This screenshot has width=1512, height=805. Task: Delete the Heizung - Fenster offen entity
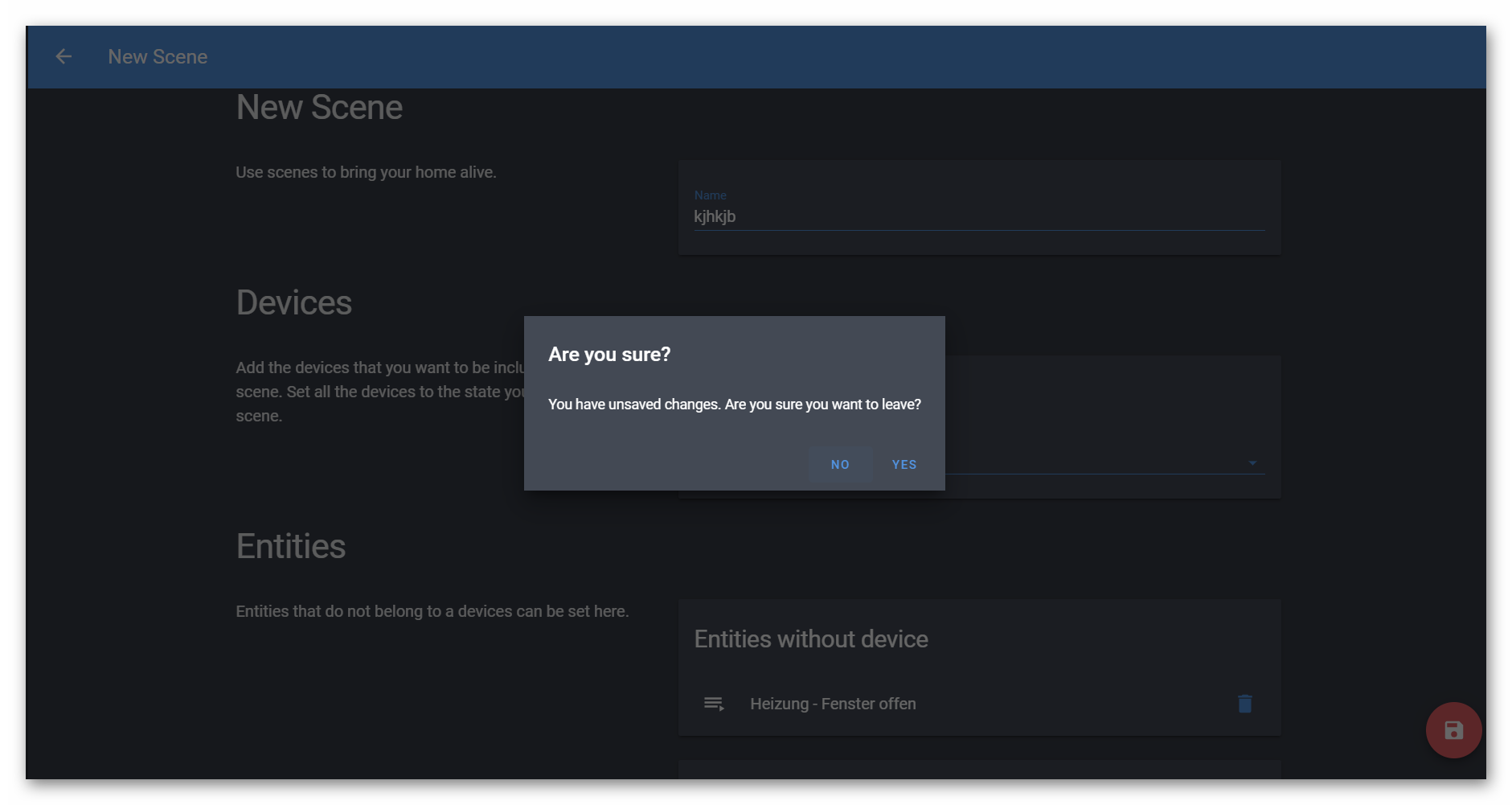[1244, 704]
